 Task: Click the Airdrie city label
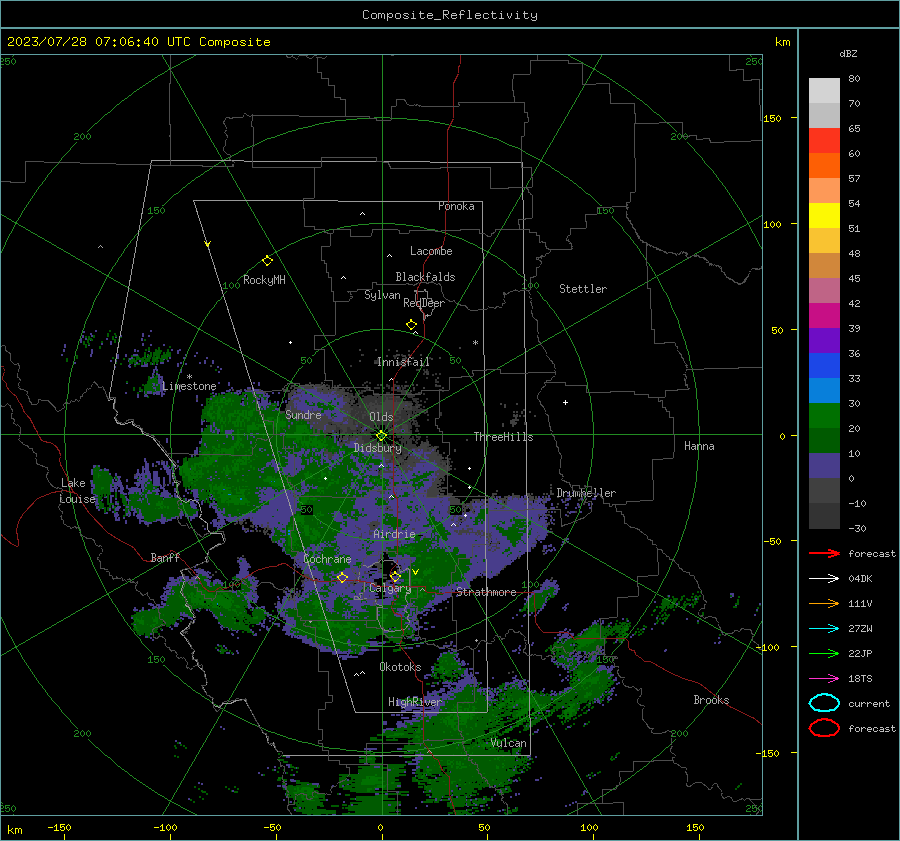click(x=394, y=534)
